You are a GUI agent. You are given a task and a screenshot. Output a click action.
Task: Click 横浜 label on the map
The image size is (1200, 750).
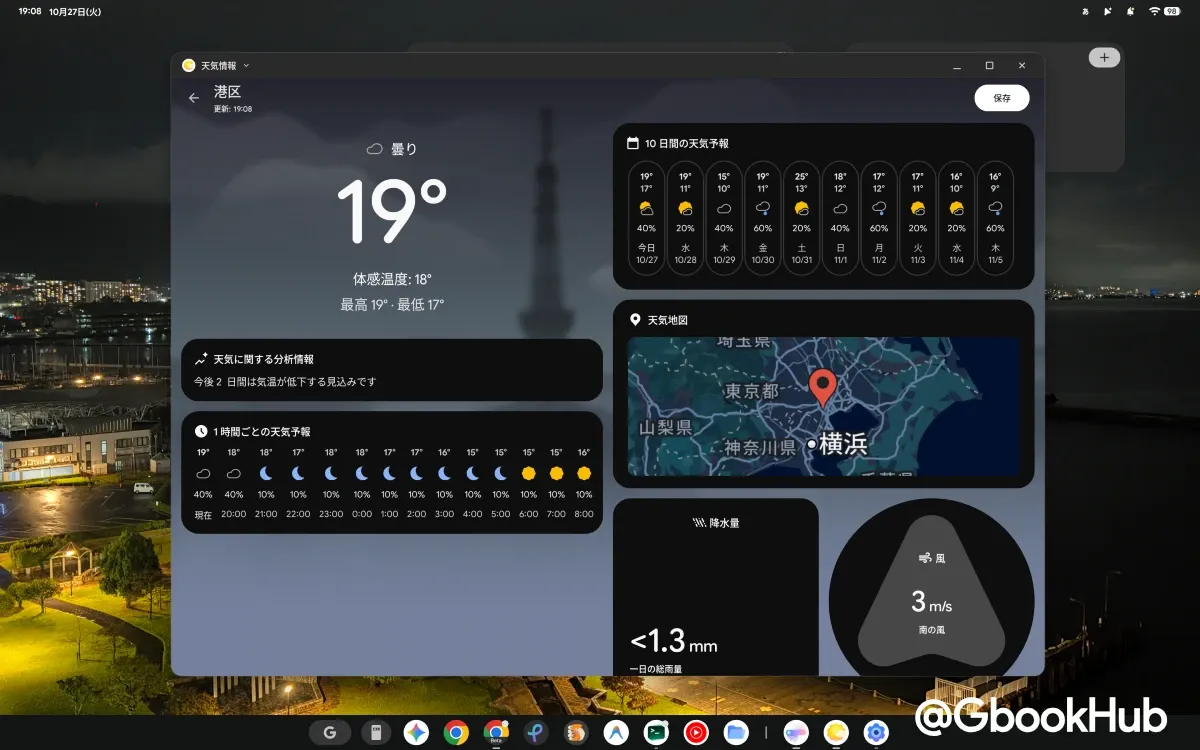(x=843, y=444)
